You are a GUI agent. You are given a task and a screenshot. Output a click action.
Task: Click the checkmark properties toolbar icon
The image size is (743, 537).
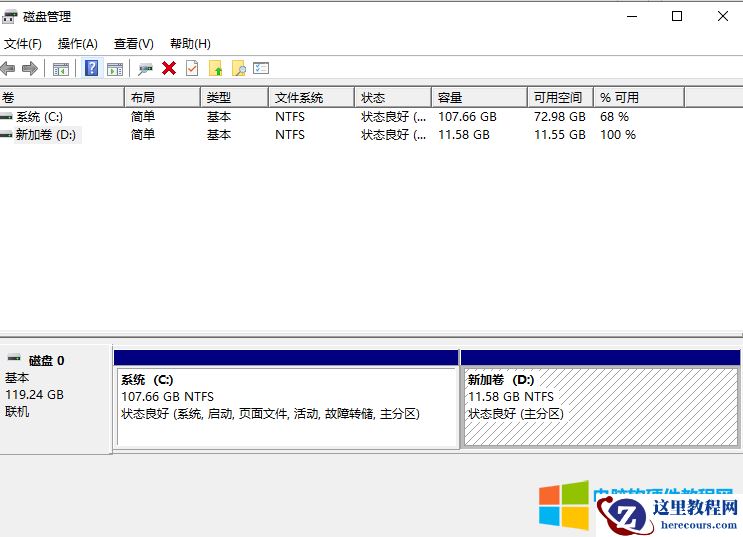pyautogui.click(x=192, y=68)
